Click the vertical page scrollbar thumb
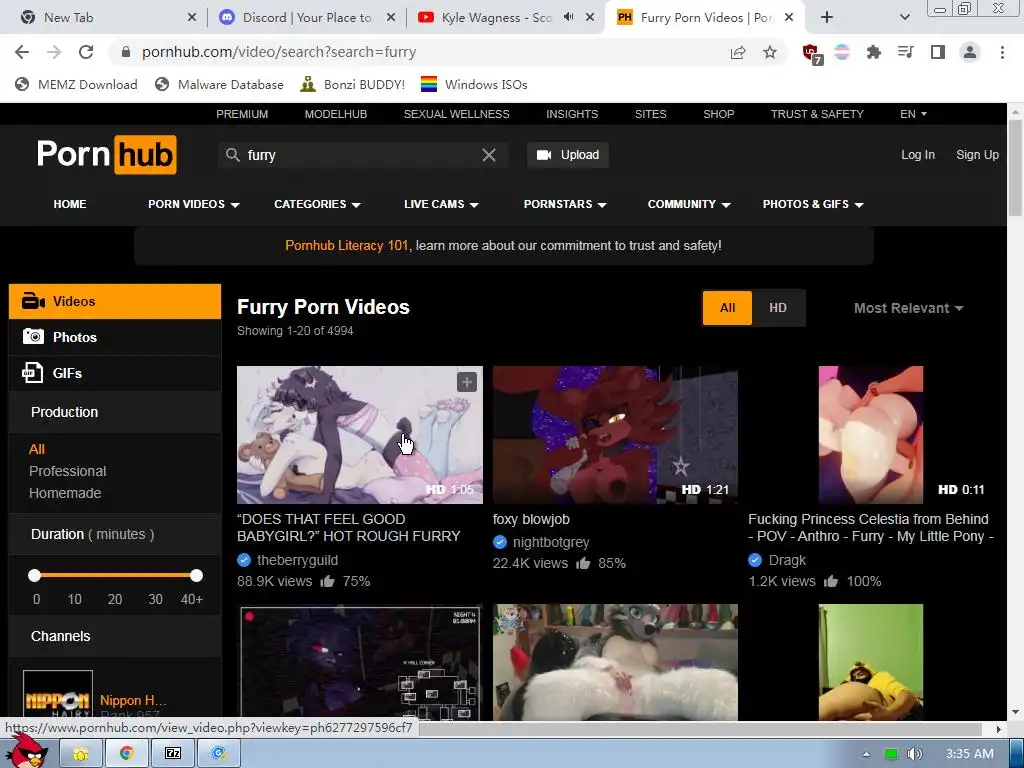The image size is (1024, 768). click(x=1016, y=168)
